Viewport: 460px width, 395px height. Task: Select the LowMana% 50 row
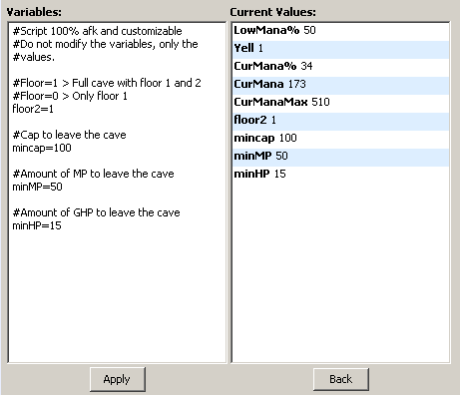pos(341,30)
